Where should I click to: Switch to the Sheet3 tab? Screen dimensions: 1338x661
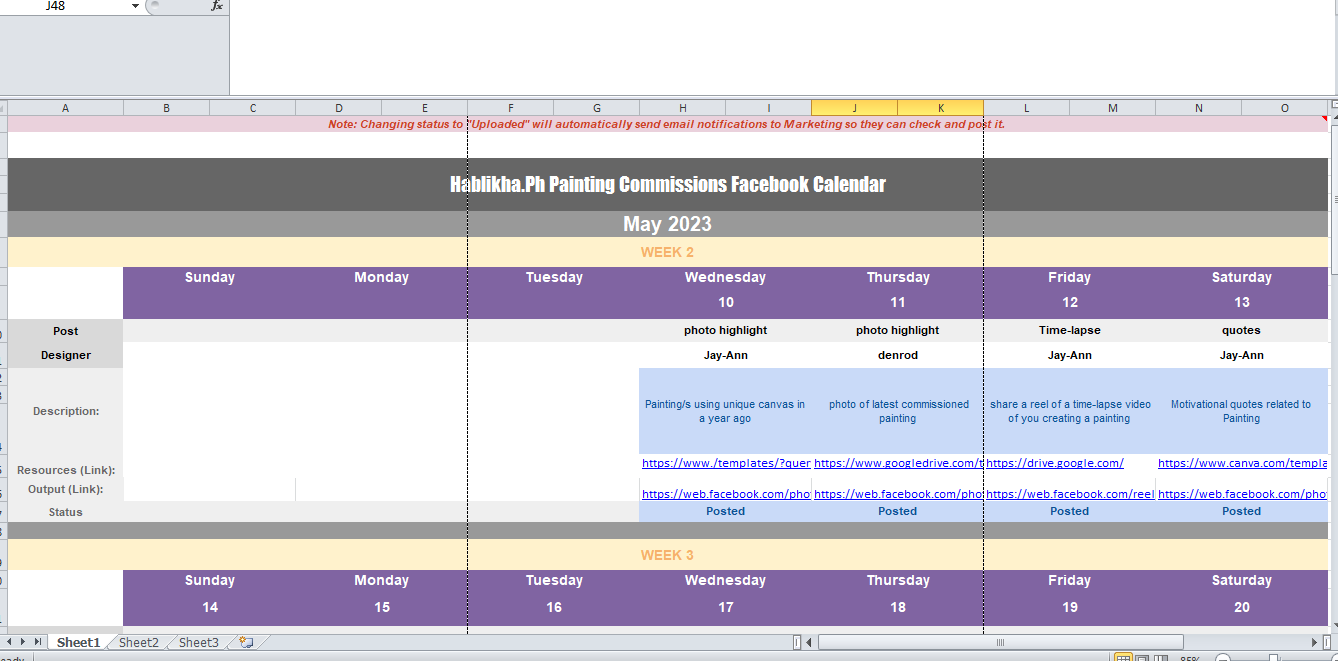(198, 642)
